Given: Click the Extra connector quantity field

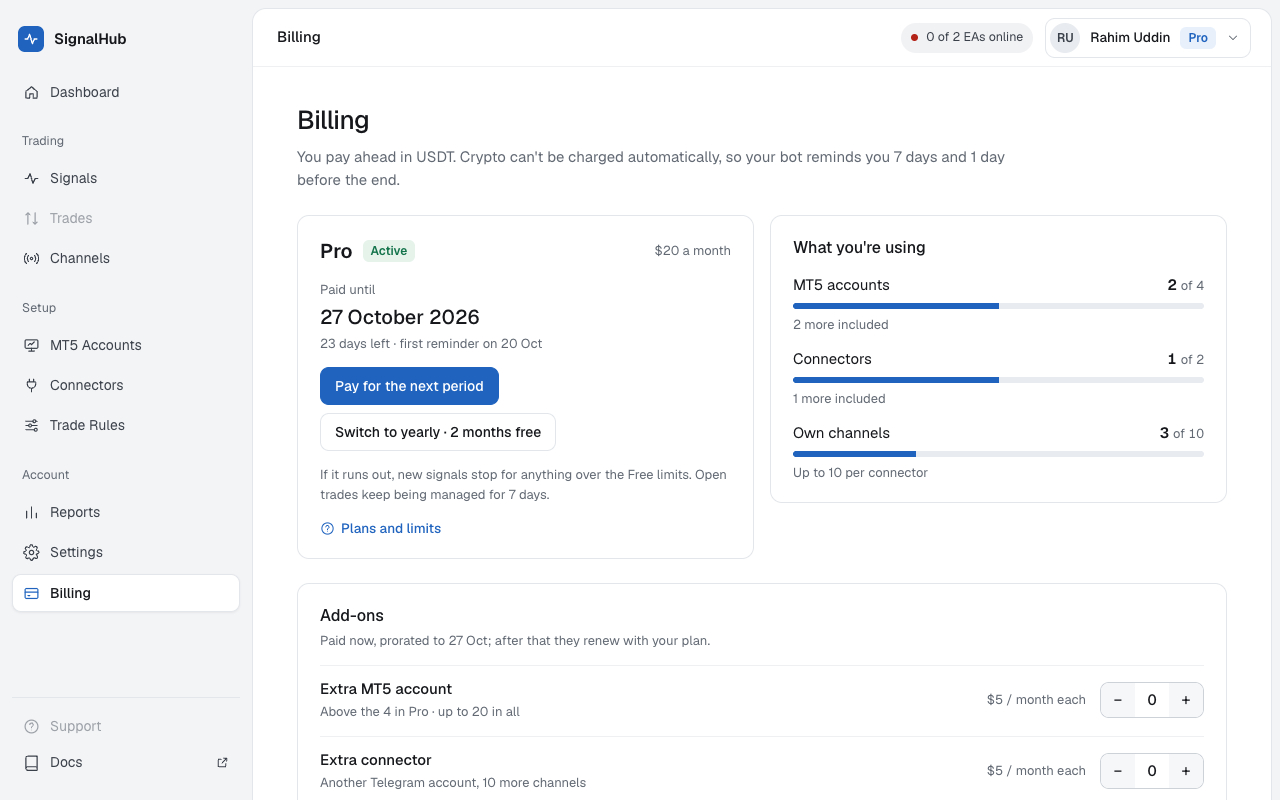Looking at the screenshot, I should point(1152,771).
